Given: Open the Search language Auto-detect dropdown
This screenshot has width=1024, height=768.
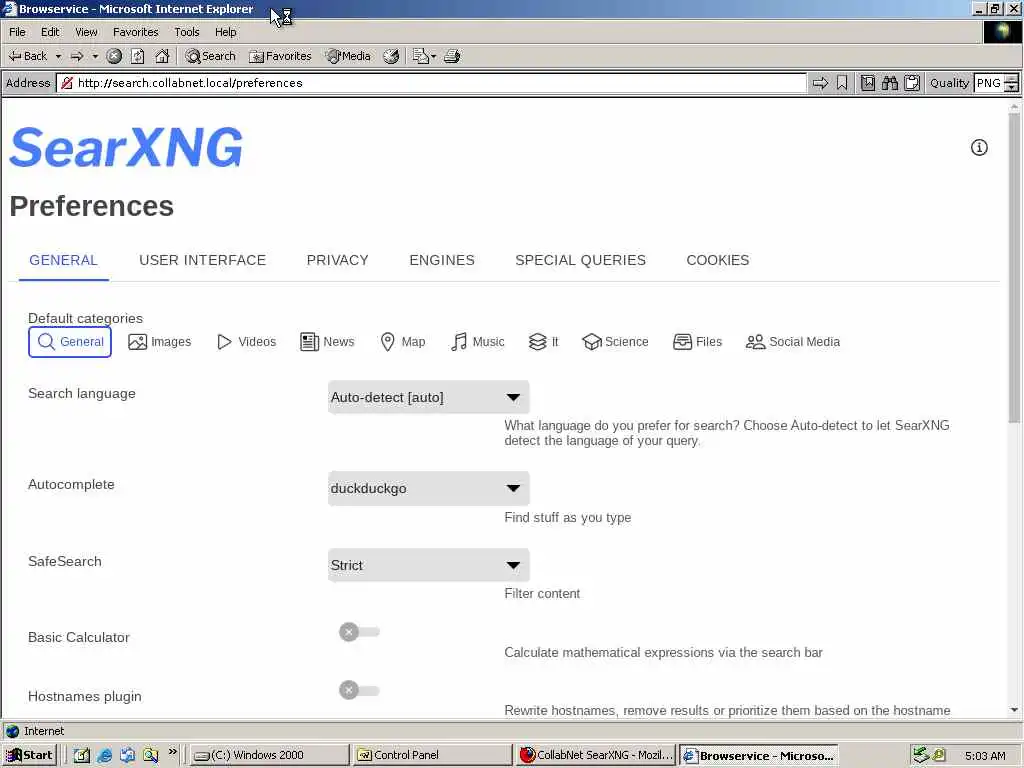Looking at the screenshot, I should click(428, 397).
